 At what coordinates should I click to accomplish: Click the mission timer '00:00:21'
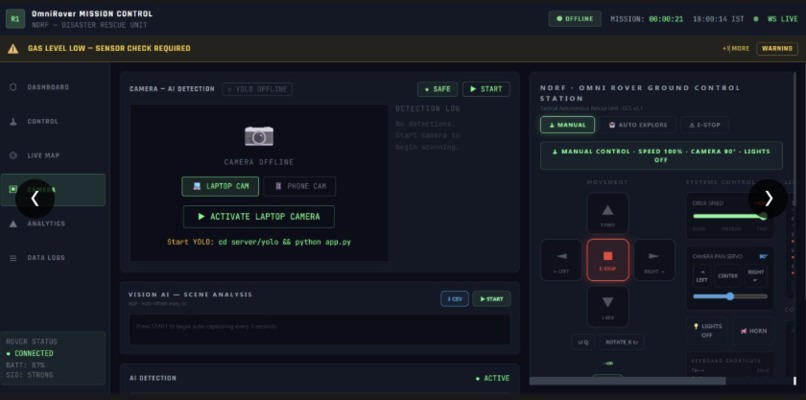point(666,19)
